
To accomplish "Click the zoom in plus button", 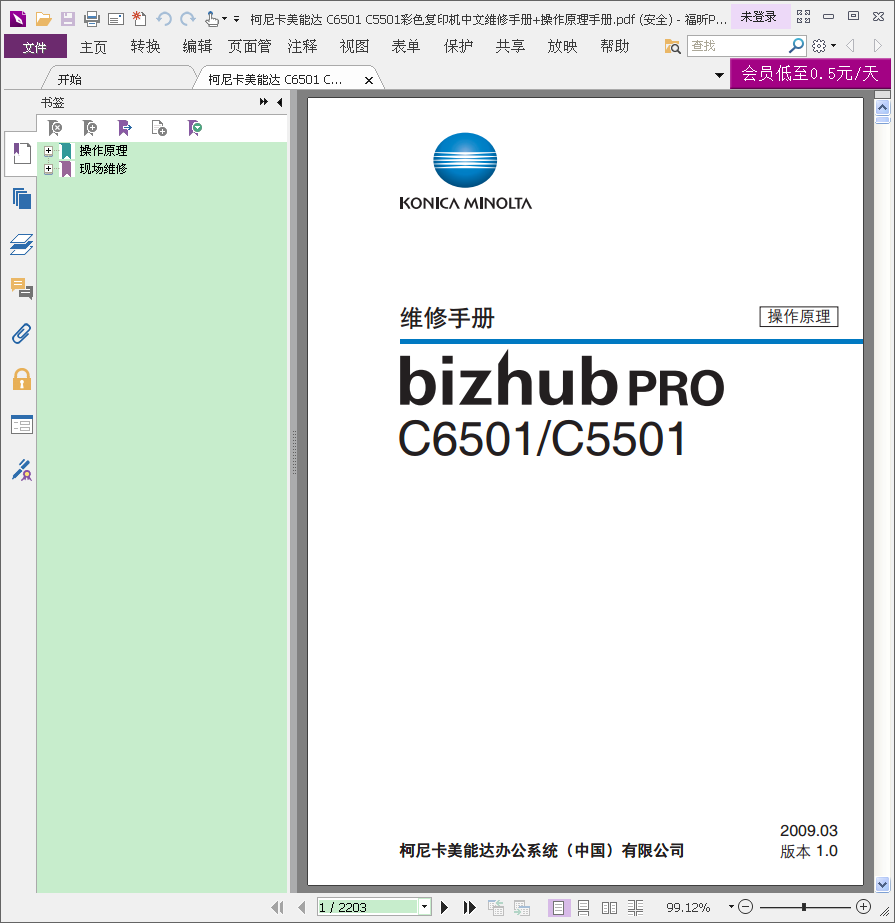I will [863, 907].
